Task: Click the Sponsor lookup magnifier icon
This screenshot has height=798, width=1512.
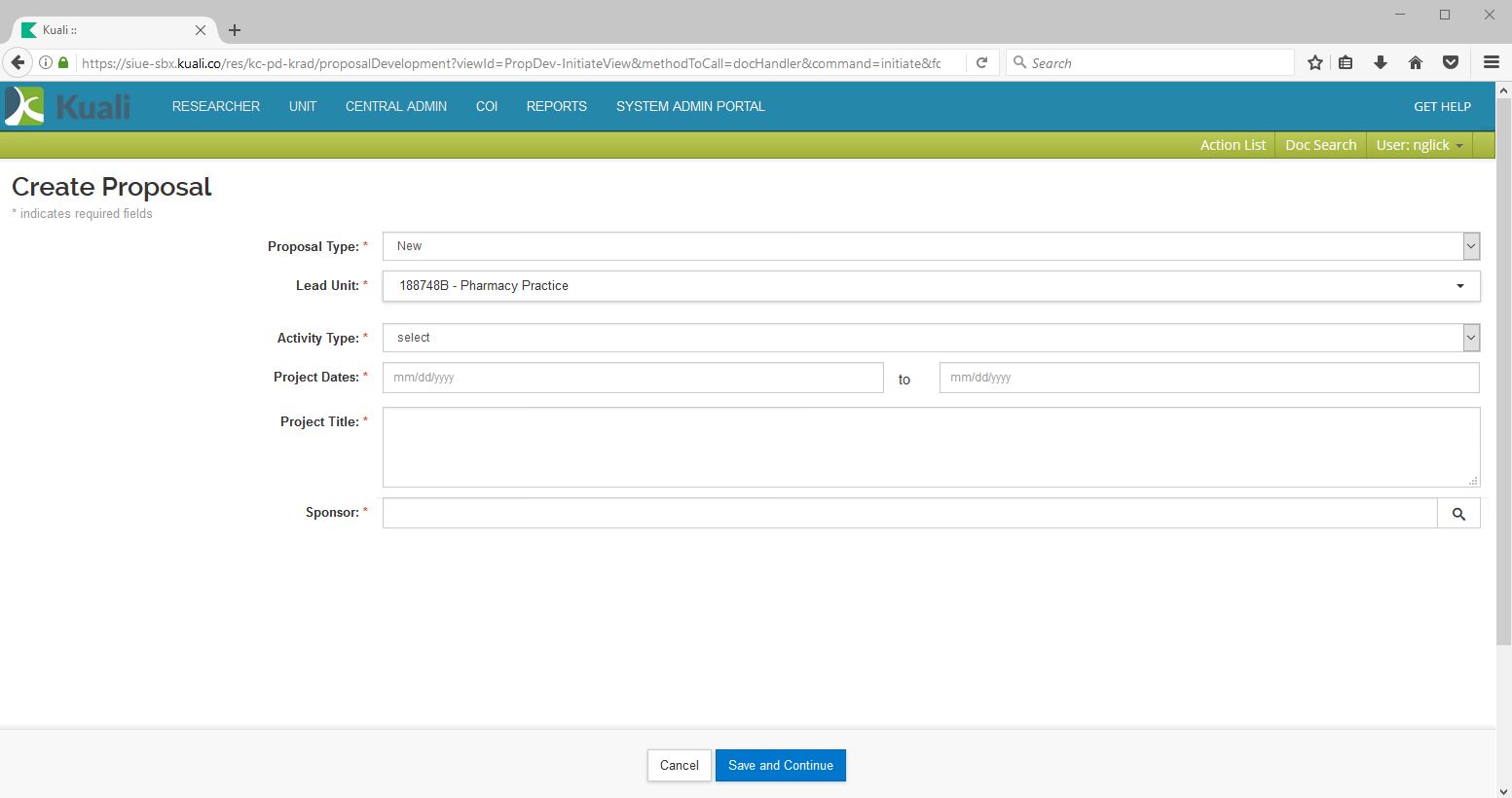Action: tap(1458, 514)
